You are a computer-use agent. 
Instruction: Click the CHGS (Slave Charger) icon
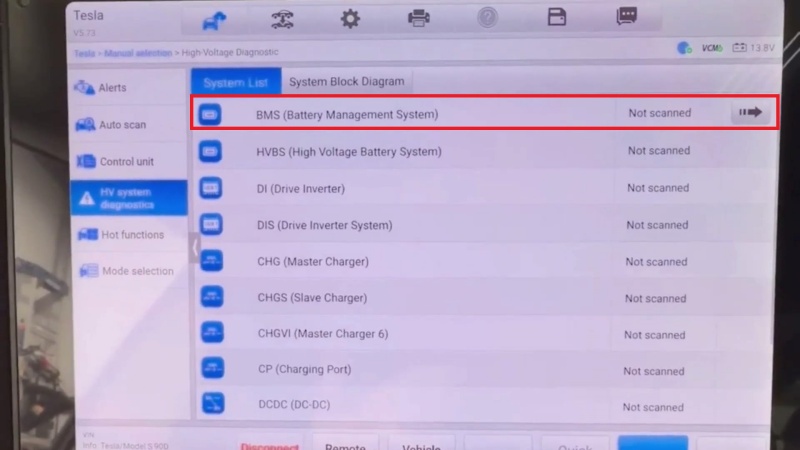[x=212, y=296]
